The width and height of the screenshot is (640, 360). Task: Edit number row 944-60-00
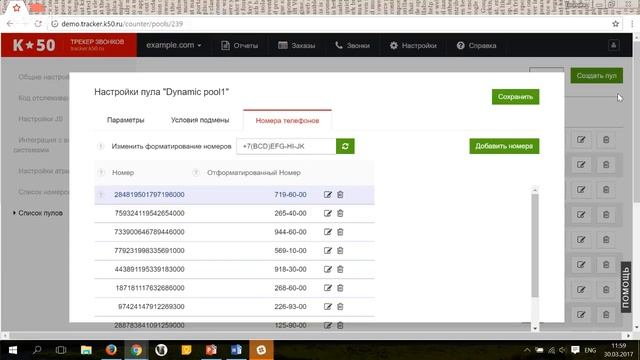click(x=327, y=232)
